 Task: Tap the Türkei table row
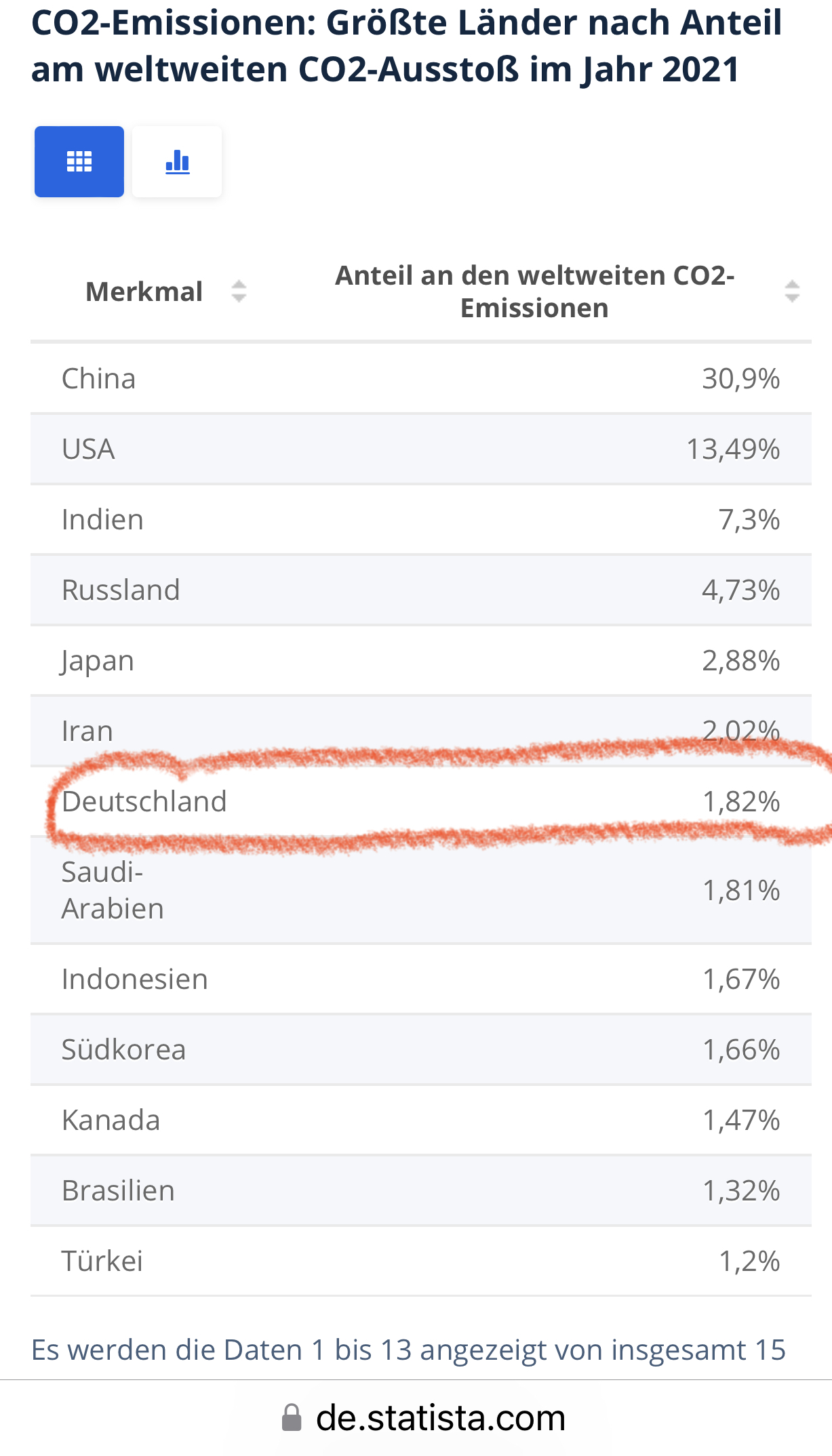tap(421, 1261)
